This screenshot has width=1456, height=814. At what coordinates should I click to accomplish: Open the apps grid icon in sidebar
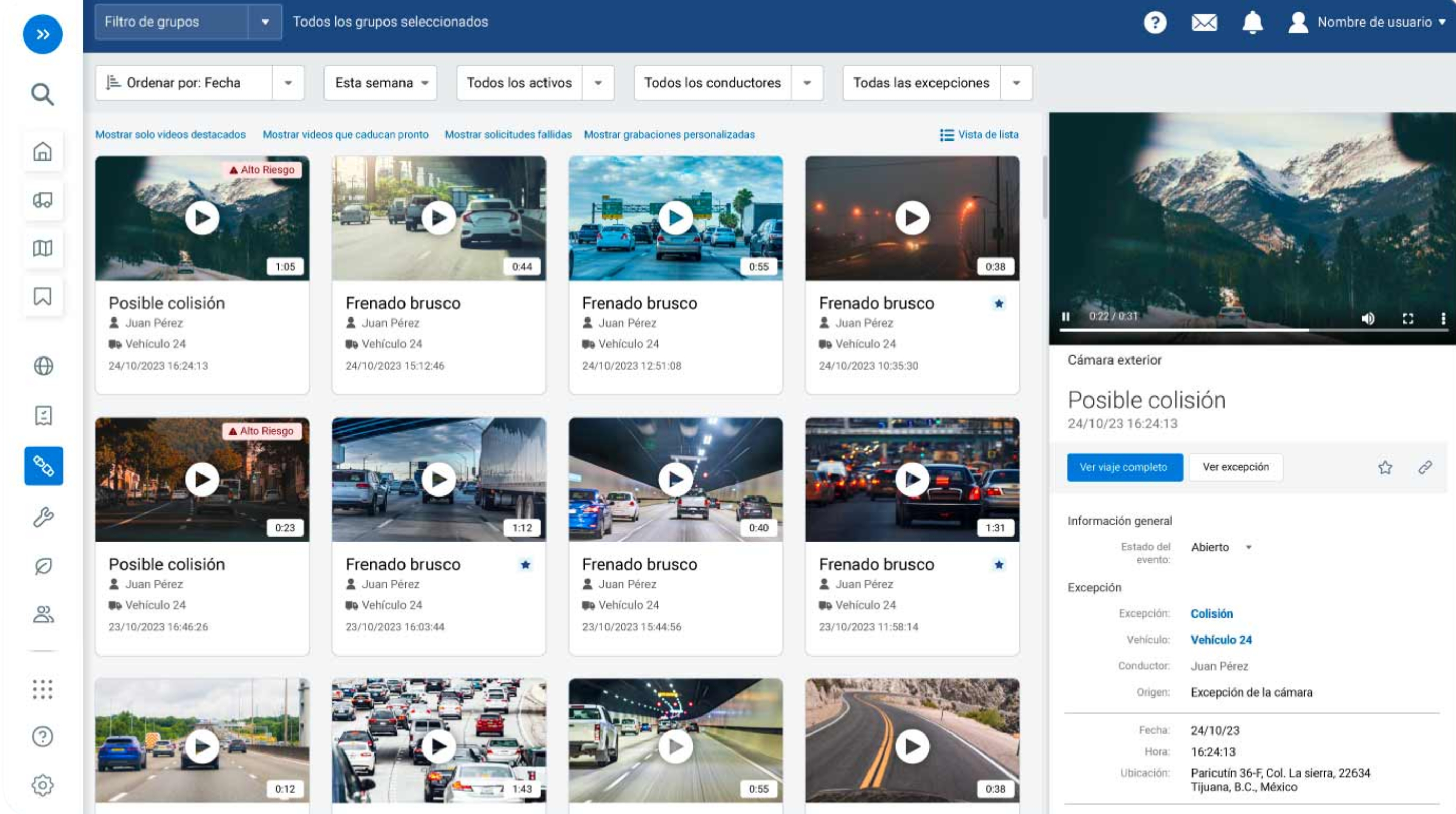[43, 689]
